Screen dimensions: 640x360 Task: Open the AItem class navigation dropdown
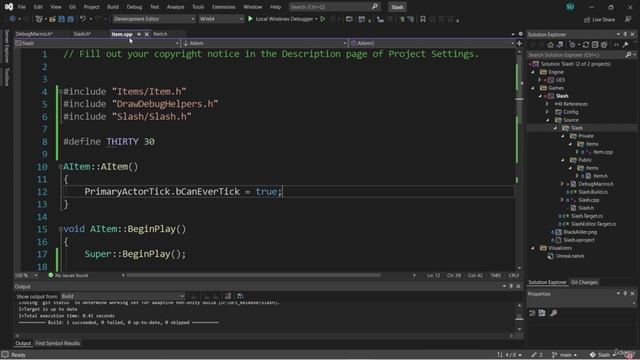click(264, 43)
